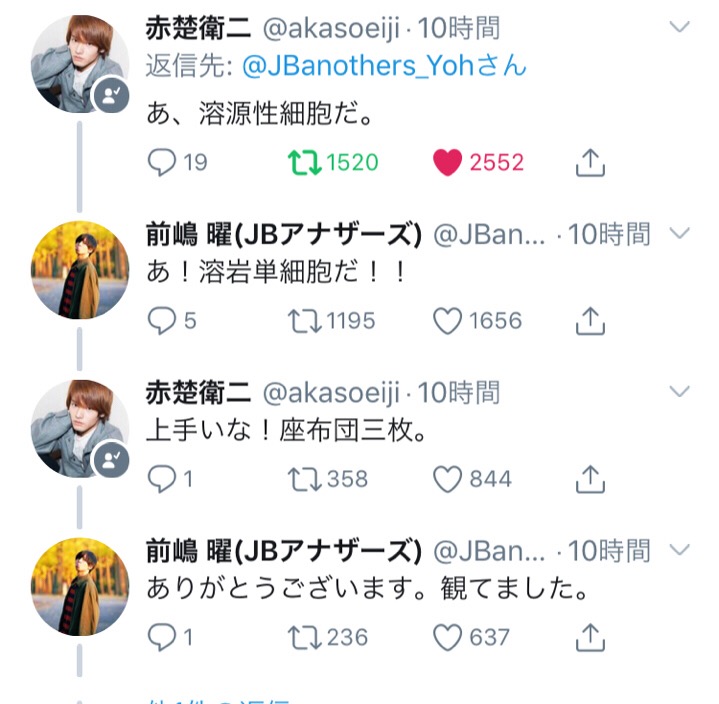
Task: Expand options menu on 溶岩単細胞だ tweet
Action: click(679, 234)
